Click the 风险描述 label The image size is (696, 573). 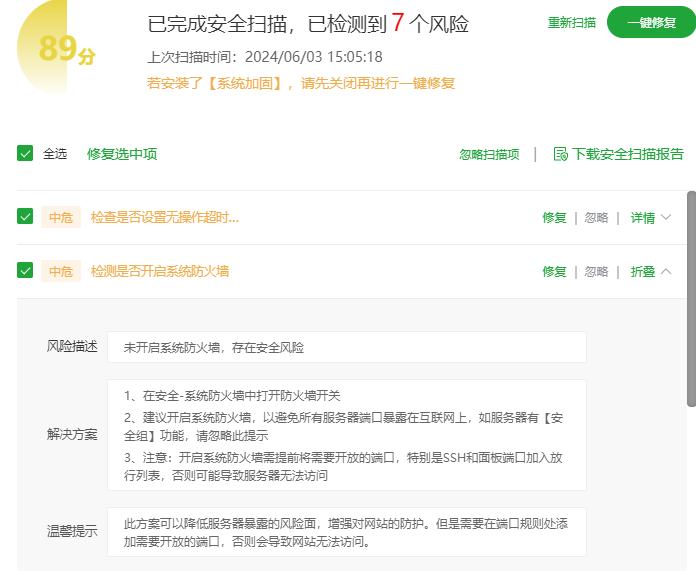[72, 347]
